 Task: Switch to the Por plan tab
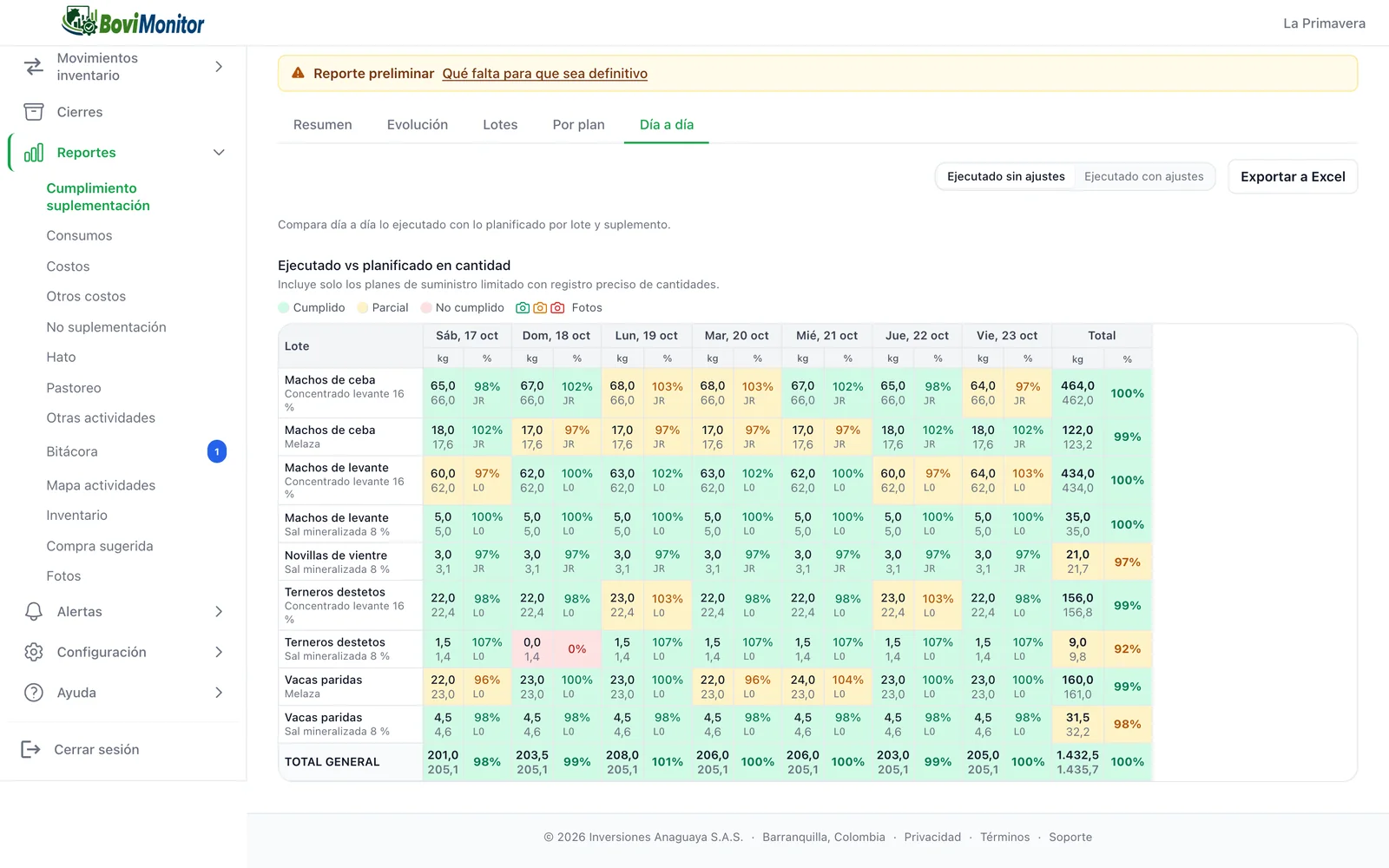click(x=578, y=125)
